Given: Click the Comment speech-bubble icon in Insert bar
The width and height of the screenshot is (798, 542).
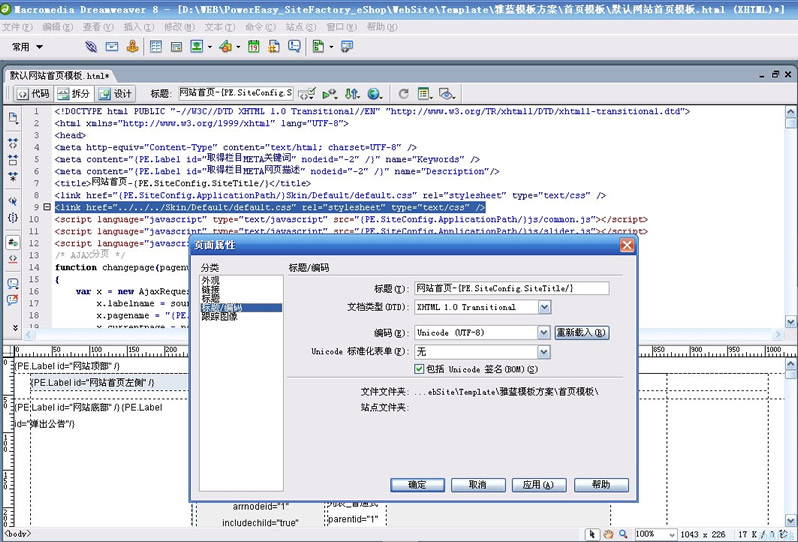Looking at the screenshot, I should click(294, 47).
